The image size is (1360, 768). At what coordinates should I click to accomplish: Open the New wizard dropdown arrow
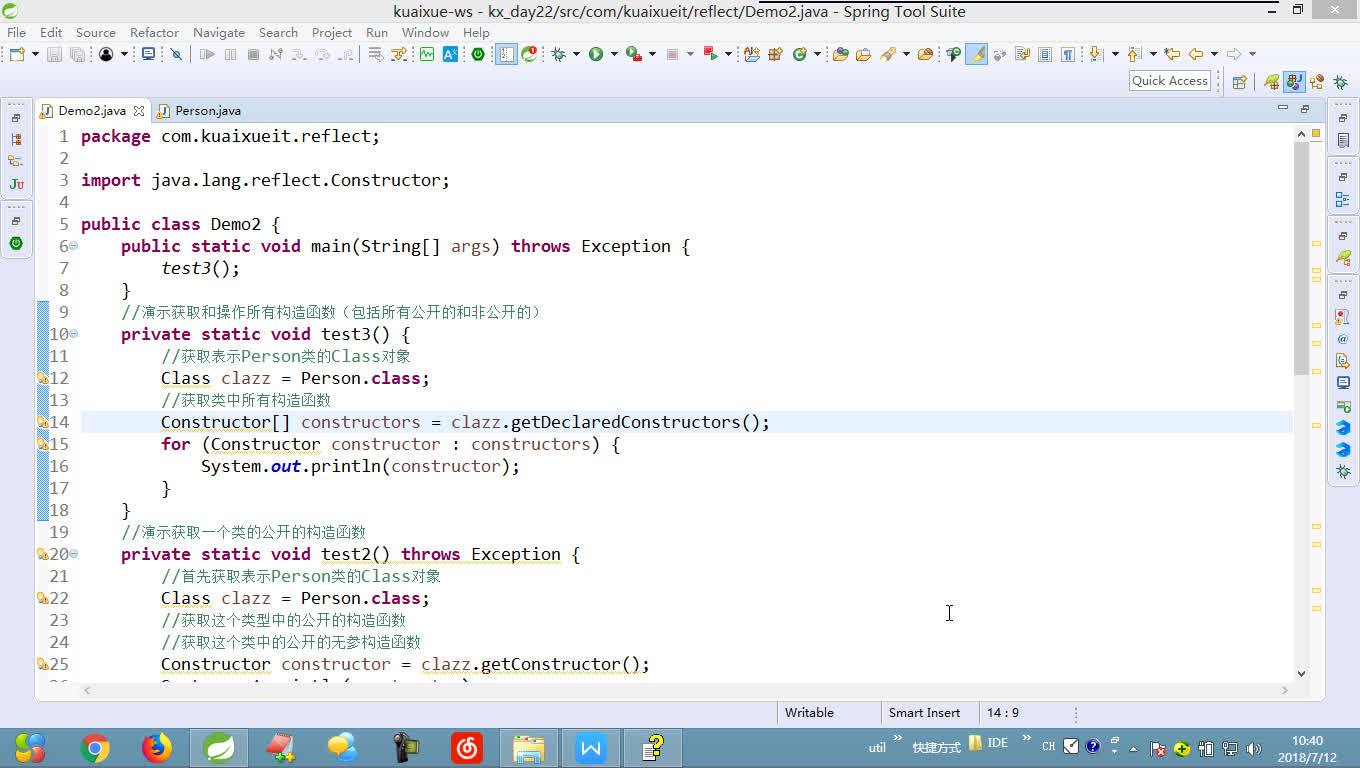pos(35,54)
